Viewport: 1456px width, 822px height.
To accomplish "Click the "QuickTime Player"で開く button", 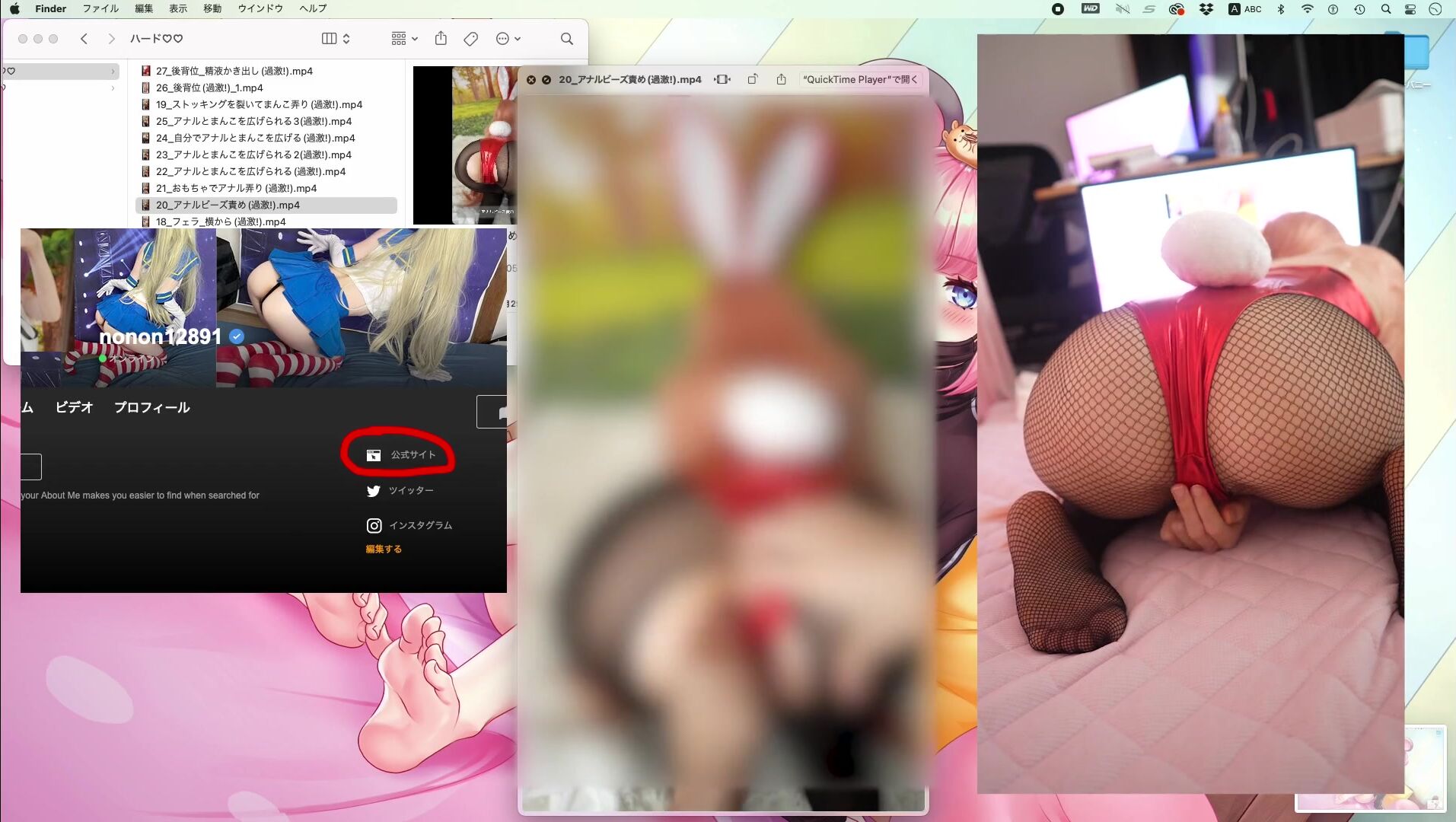I will 860,79.
